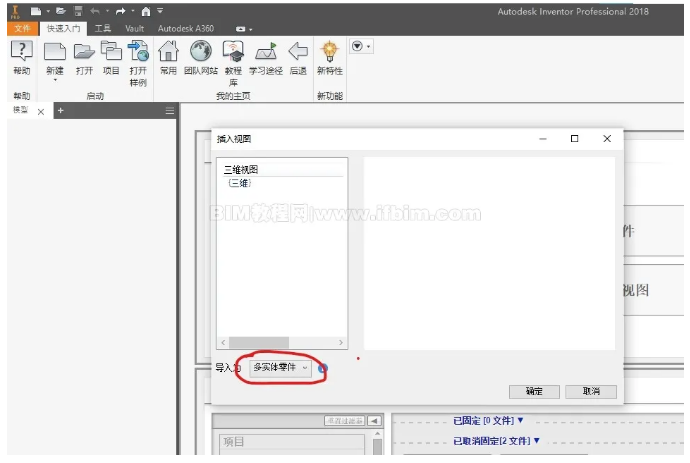The height and width of the screenshot is (463, 690).
Task: Click the OK (确定) button
Action: tap(534, 391)
